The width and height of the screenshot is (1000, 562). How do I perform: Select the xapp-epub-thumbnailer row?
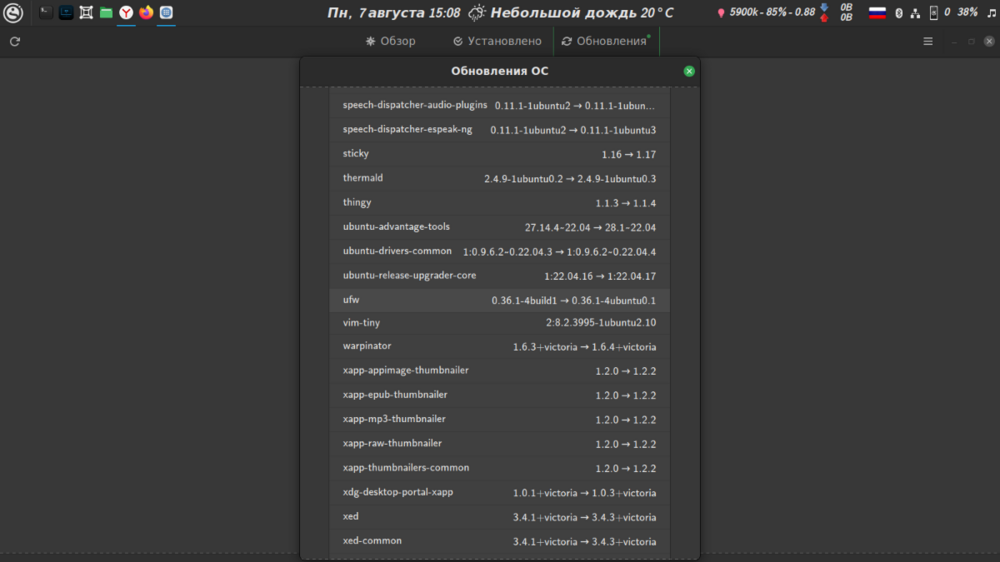499,395
